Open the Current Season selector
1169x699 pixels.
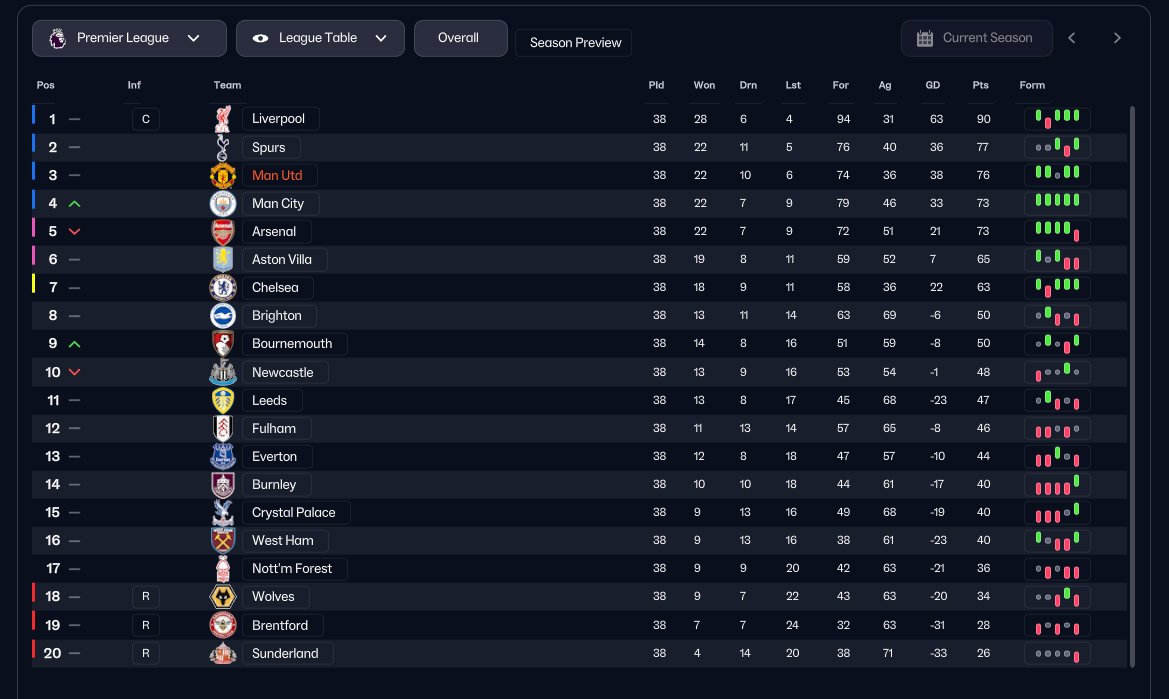point(977,38)
